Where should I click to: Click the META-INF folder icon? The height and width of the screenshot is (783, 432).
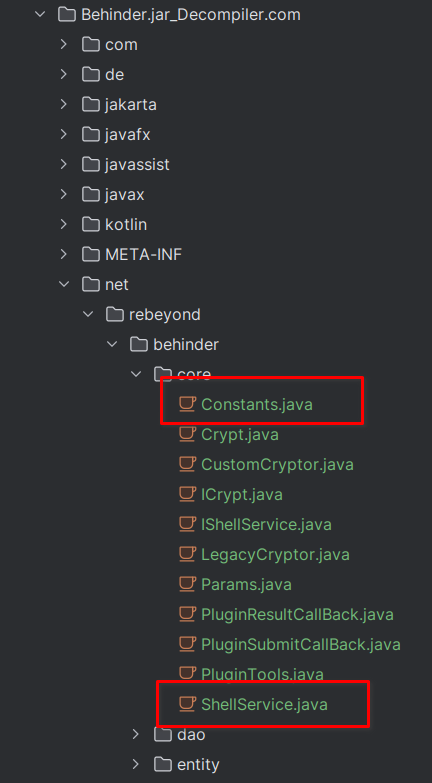(90, 255)
